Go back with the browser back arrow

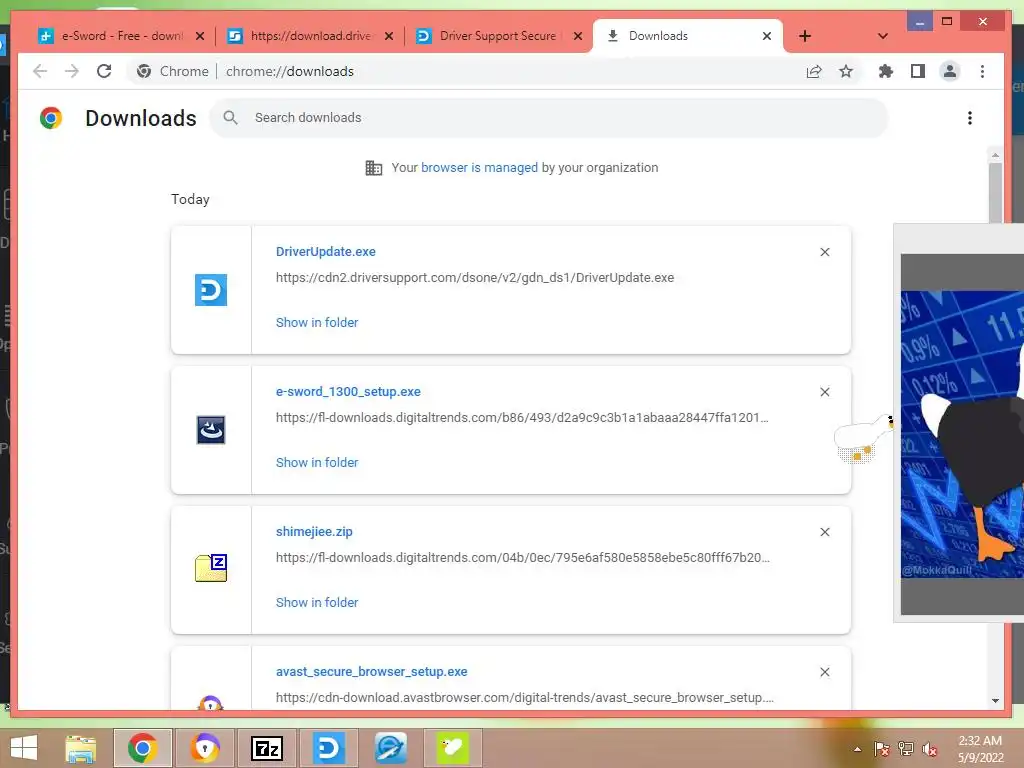(40, 71)
